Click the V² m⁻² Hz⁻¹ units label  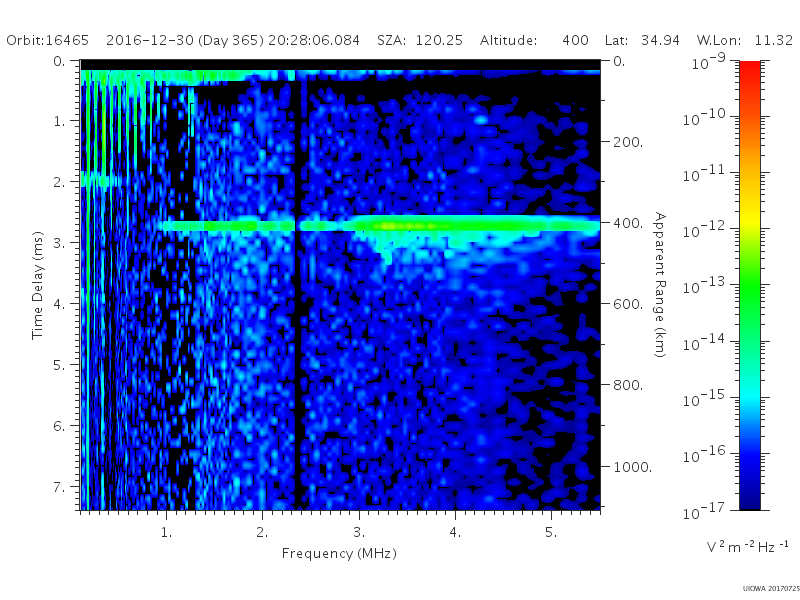[x=747, y=546]
